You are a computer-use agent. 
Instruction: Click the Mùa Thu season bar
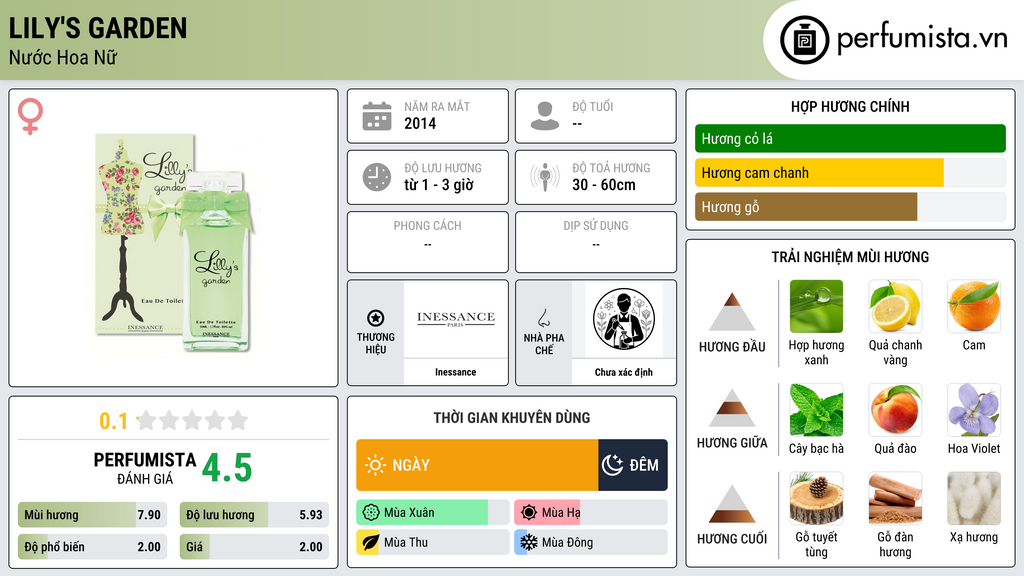[433, 543]
